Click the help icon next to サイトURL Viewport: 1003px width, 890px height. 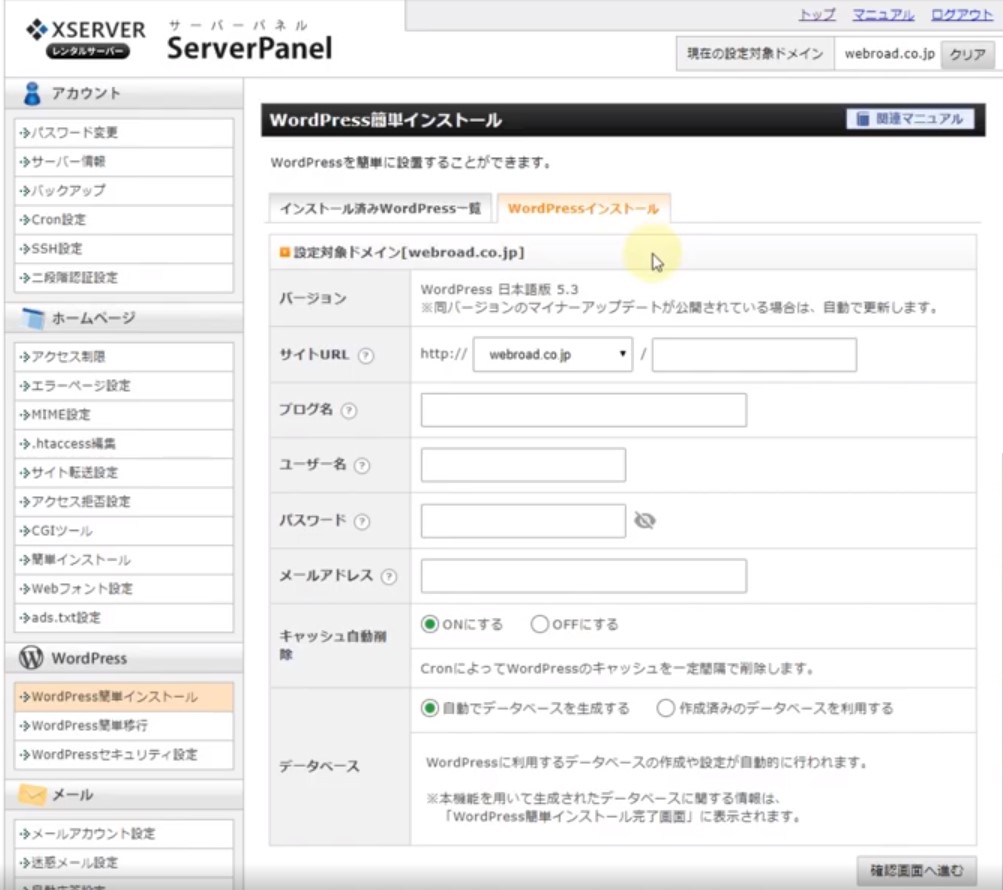coord(366,356)
